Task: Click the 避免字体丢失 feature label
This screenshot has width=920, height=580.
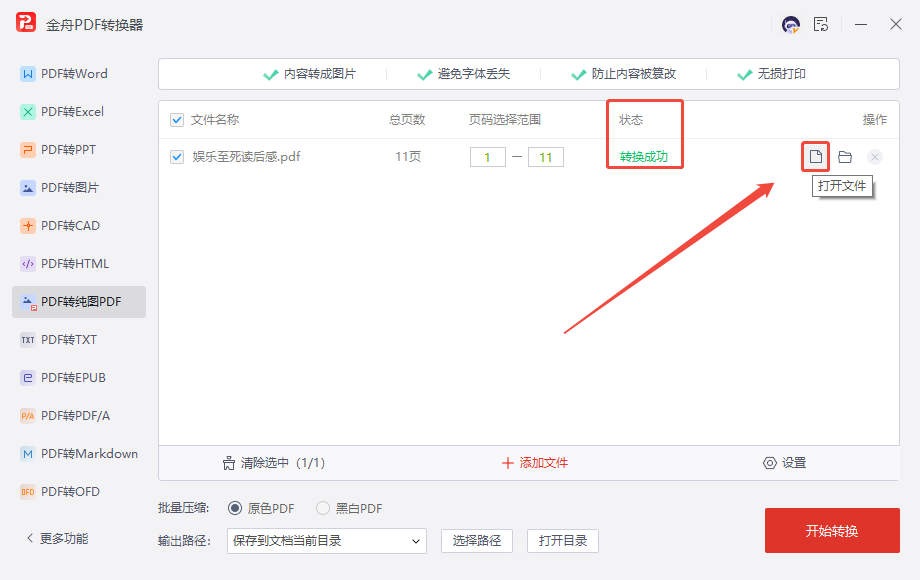Action: pyautogui.click(x=473, y=74)
